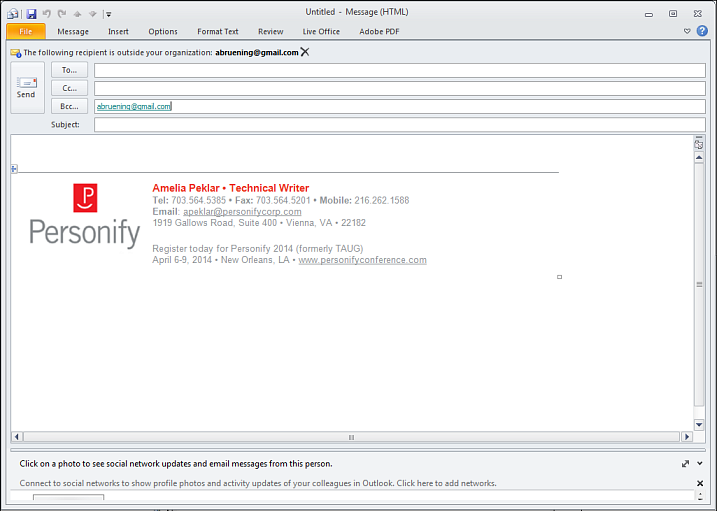This screenshot has height=511, width=717.
Task: Open the File tab
Action: coord(26,32)
